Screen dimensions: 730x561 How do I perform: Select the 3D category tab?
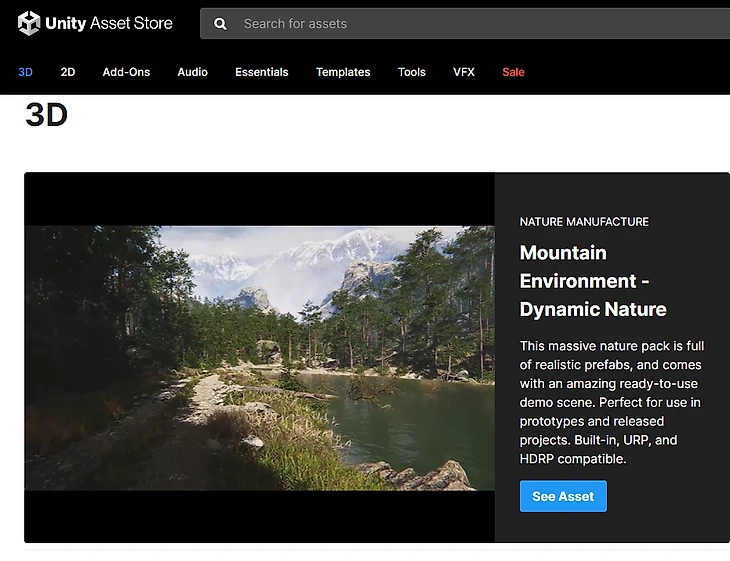[x=26, y=72]
